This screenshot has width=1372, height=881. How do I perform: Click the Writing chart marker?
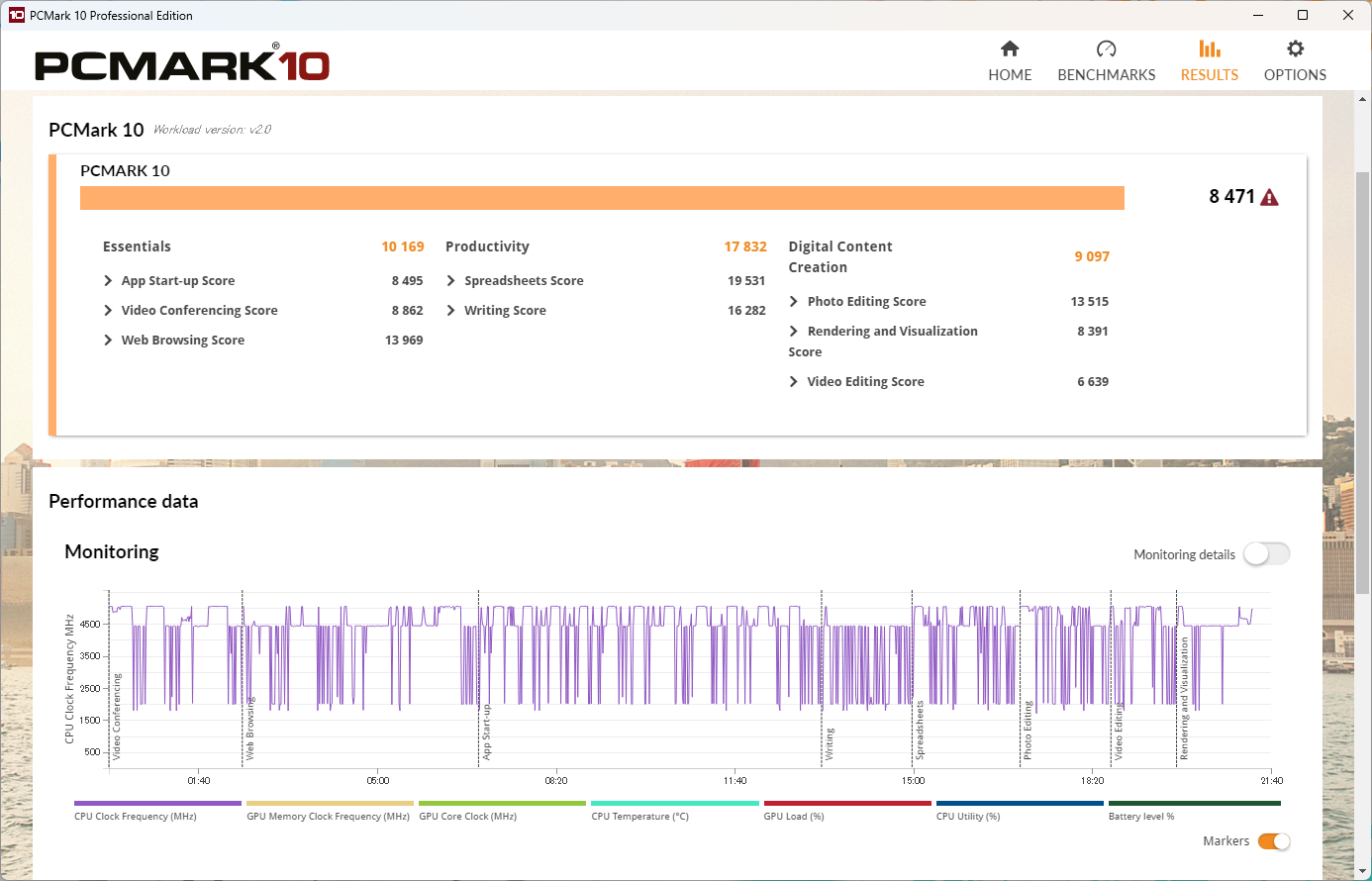[830, 744]
